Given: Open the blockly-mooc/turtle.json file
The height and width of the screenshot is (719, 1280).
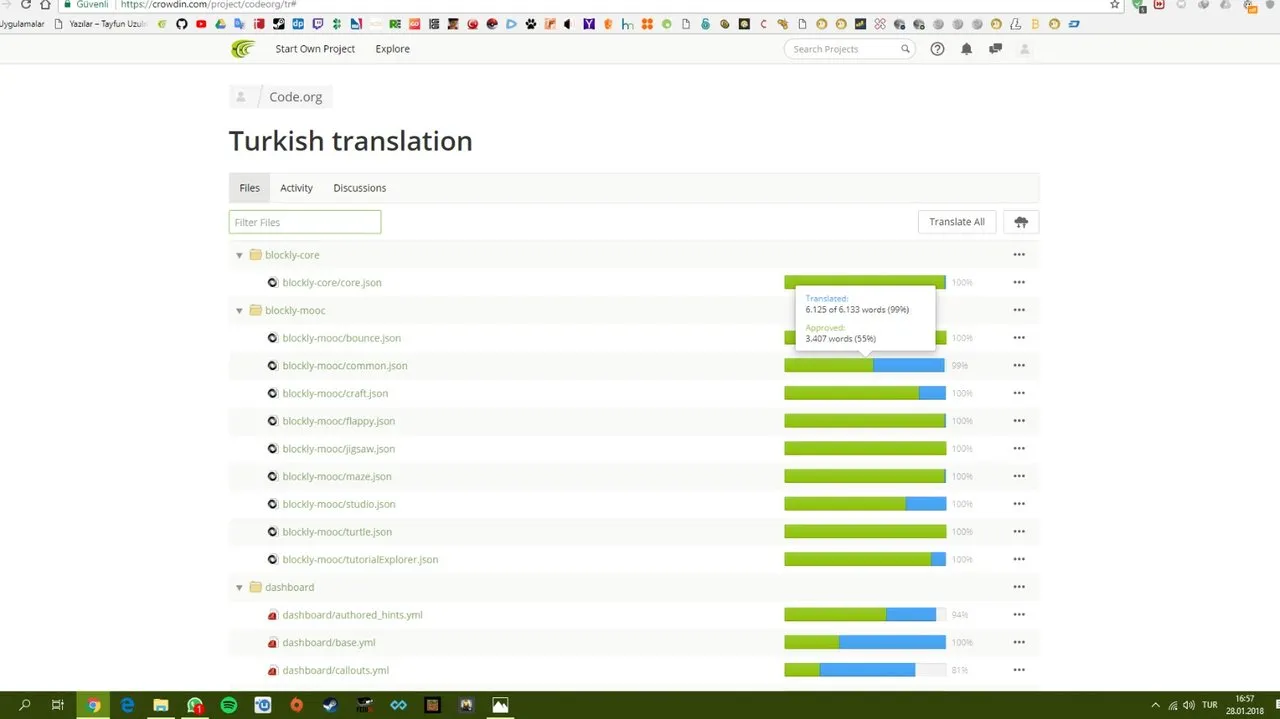Looking at the screenshot, I should (x=337, y=532).
